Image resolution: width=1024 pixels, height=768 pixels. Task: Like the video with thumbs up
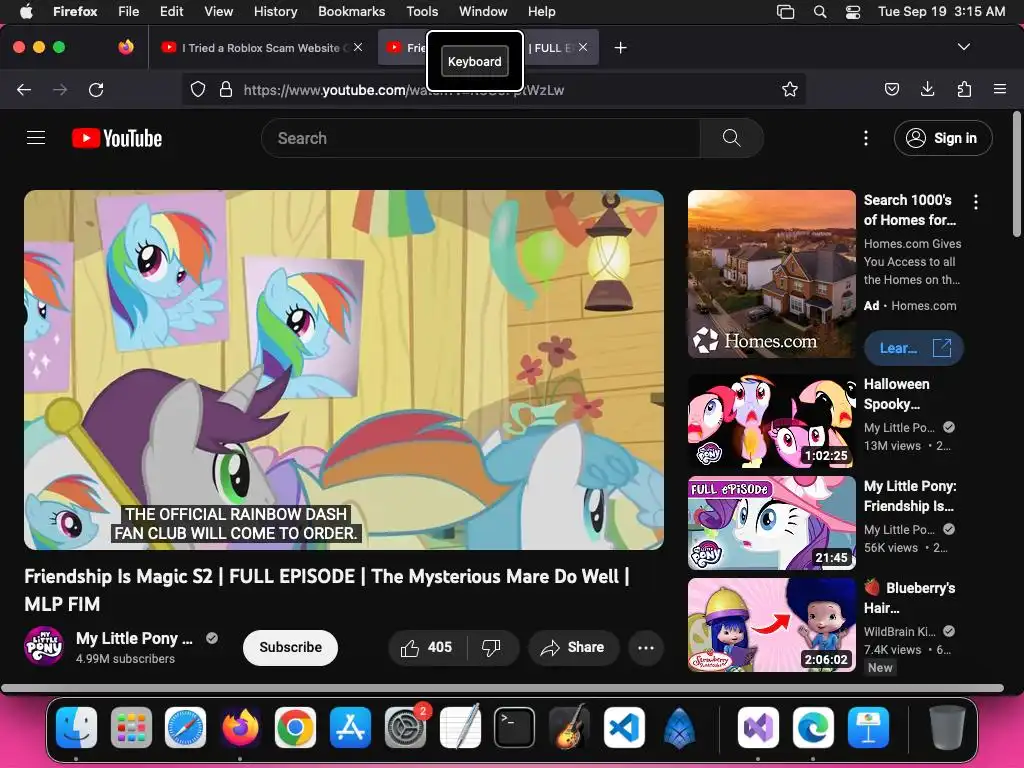(x=427, y=647)
